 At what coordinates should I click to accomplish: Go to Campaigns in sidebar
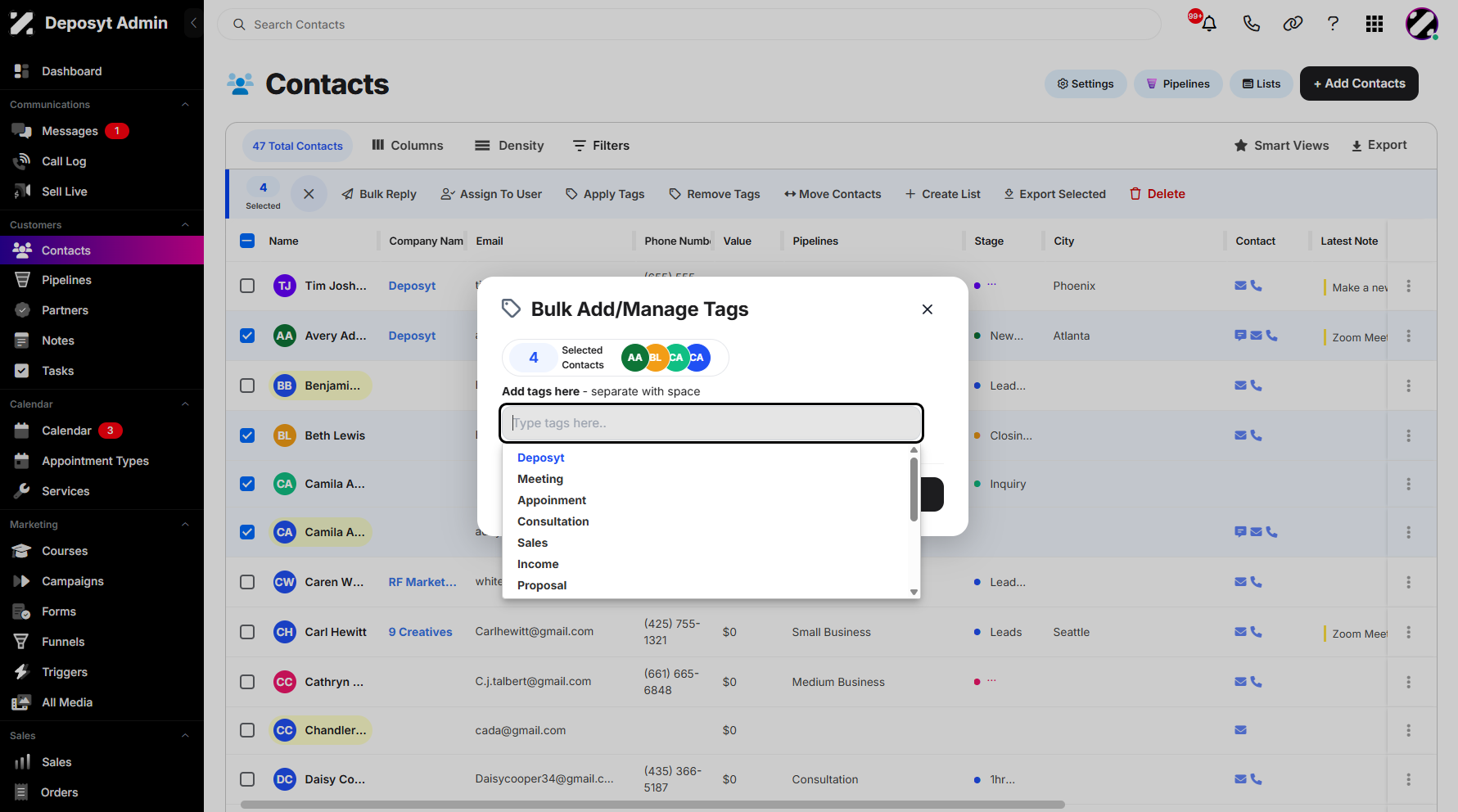(x=73, y=581)
